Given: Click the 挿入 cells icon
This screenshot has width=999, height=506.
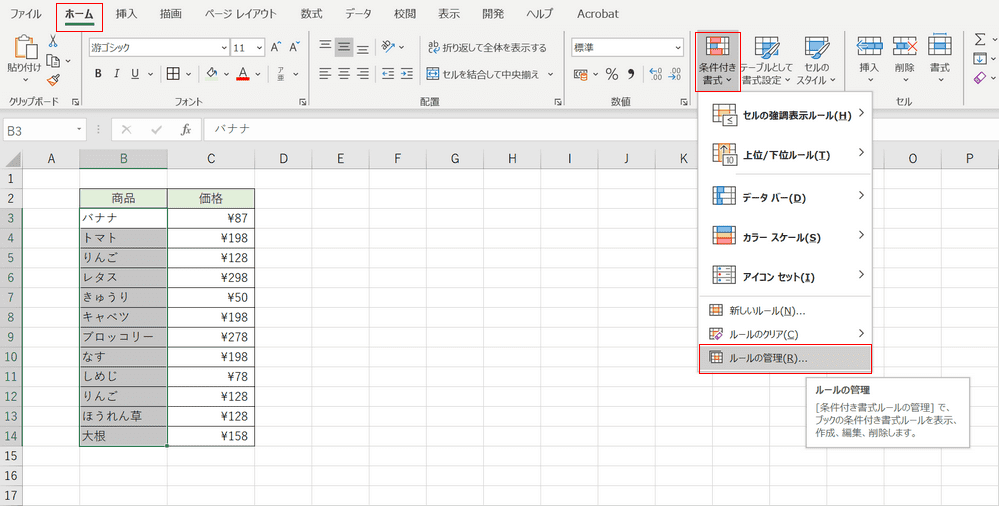Looking at the screenshot, I should pos(869,46).
